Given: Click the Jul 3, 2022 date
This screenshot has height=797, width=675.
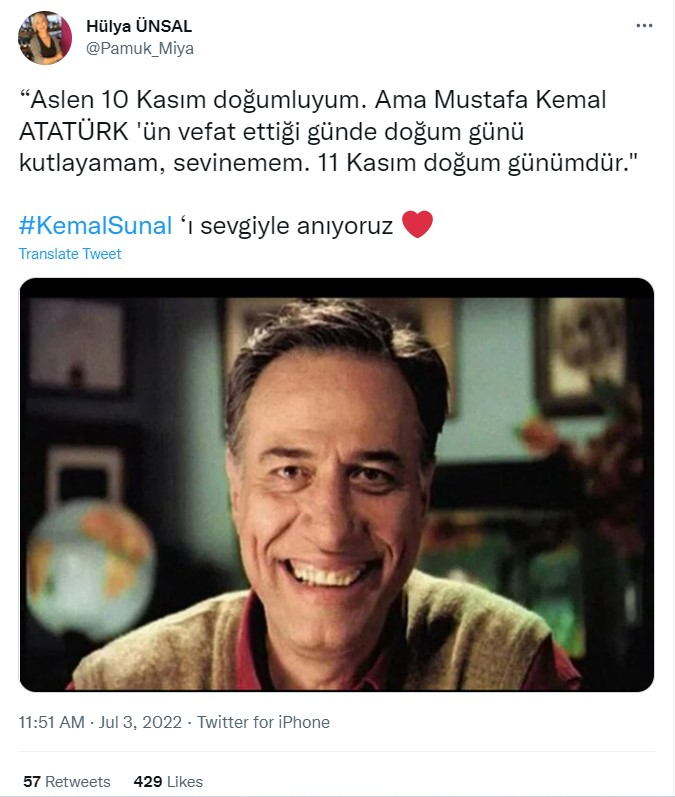Looking at the screenshot, I should (140, 722).
